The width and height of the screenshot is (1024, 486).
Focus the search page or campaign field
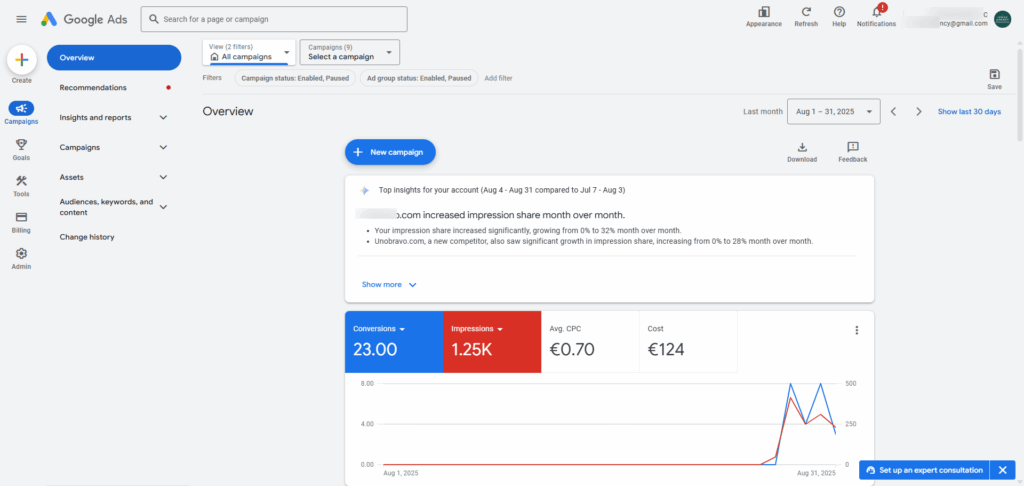(x=274, y=19)
